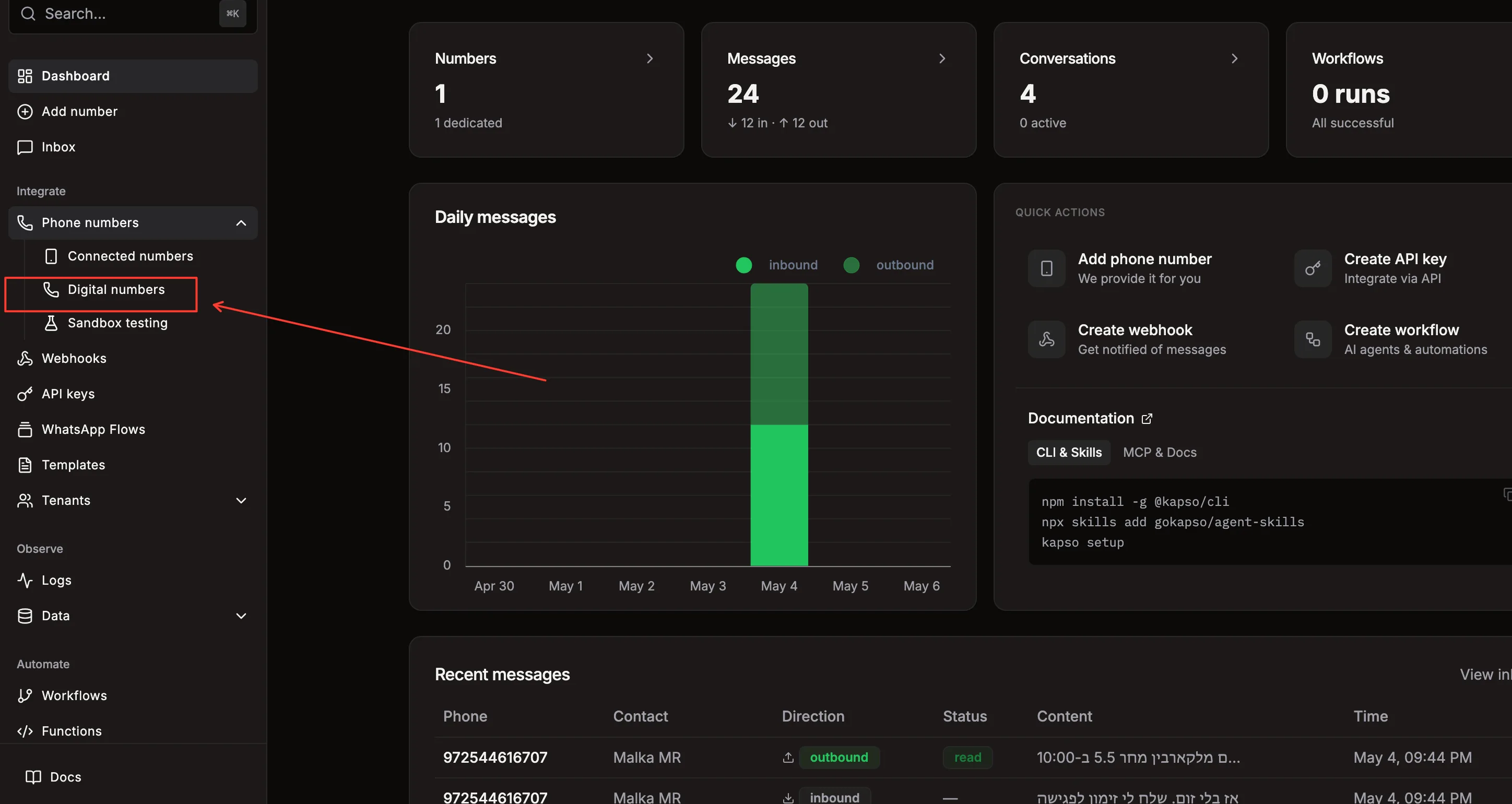Click the May 4 inbound bar segment
This screenshot has height=804, width=1512.
(x=779, y=495)
